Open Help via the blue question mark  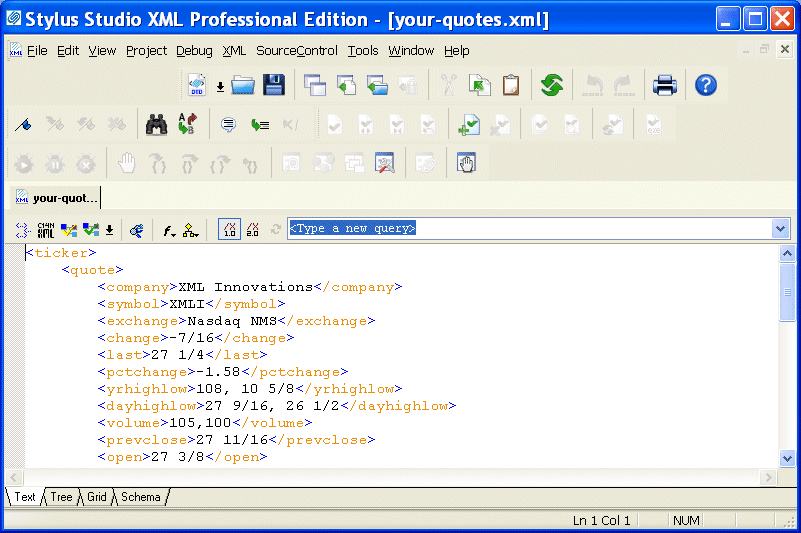pos(706,85)
